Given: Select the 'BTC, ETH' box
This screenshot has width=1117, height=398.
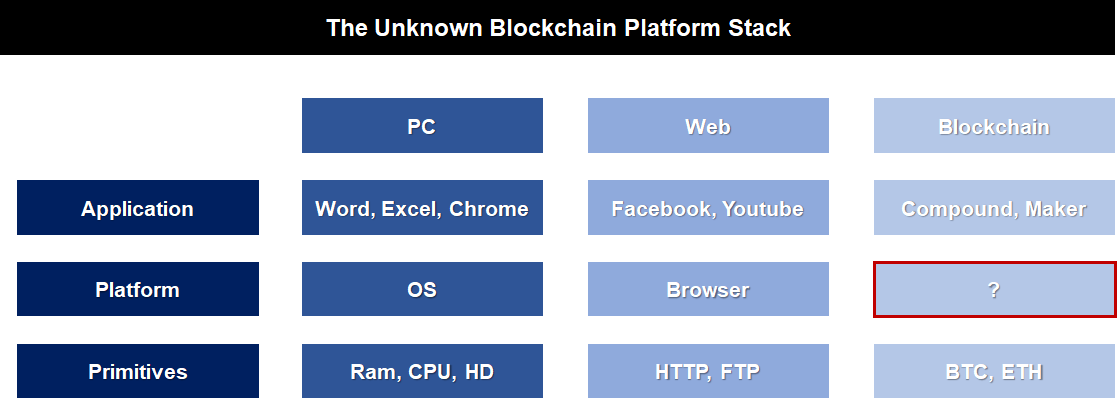Looking at the screenshot, I should (x=994, y=371).
